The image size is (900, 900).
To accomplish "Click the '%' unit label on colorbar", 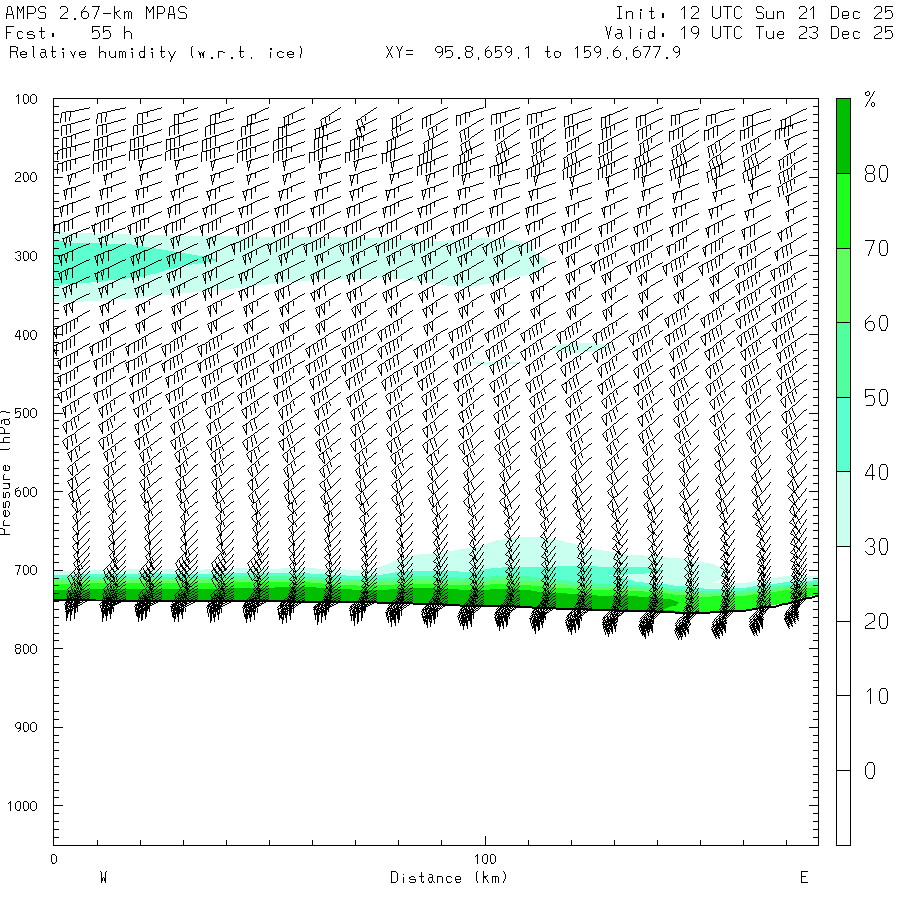I will coord(870,100).
